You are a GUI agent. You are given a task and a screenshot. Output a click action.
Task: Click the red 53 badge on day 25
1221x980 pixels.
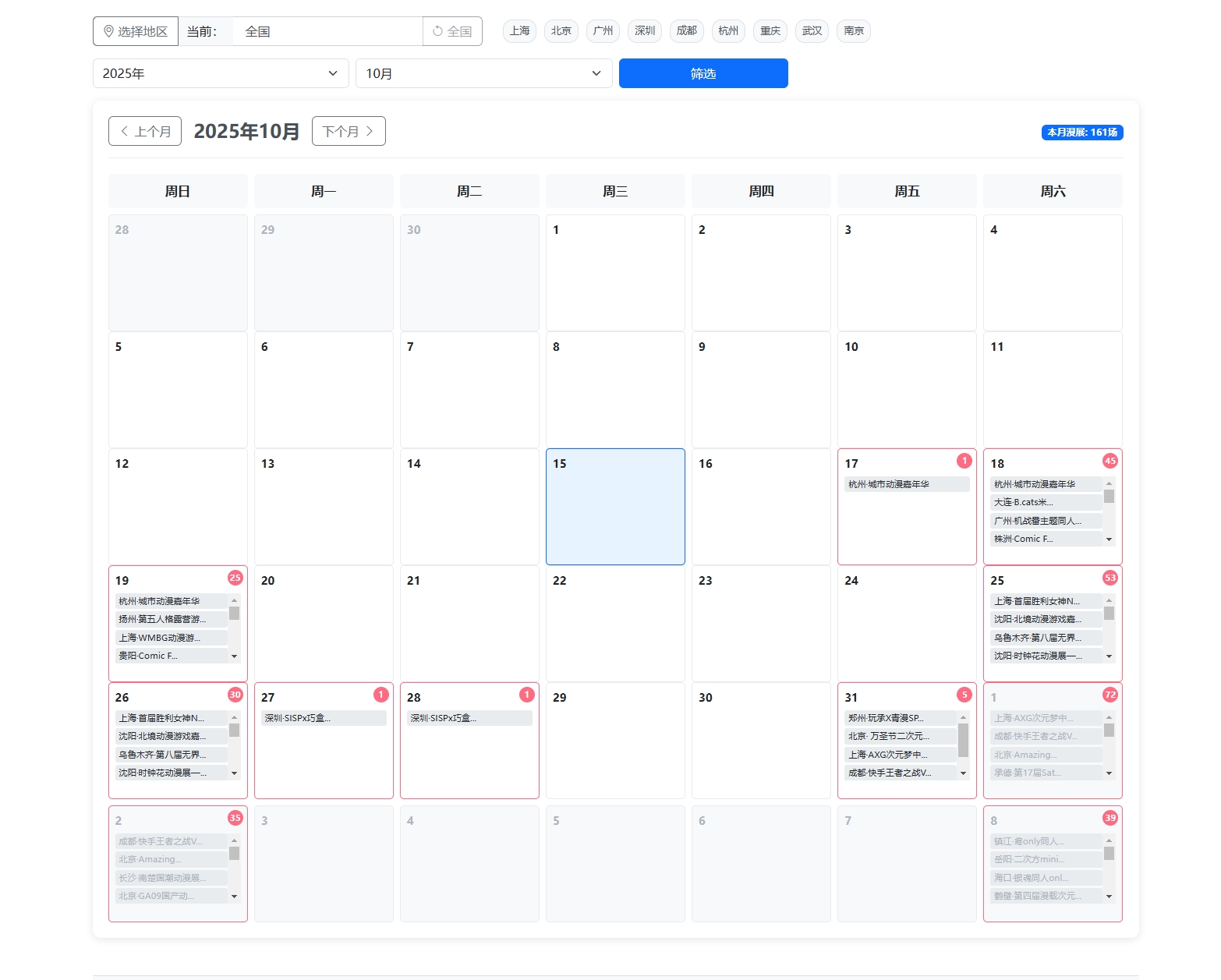pyautogui.click(x=1110, y=578)
